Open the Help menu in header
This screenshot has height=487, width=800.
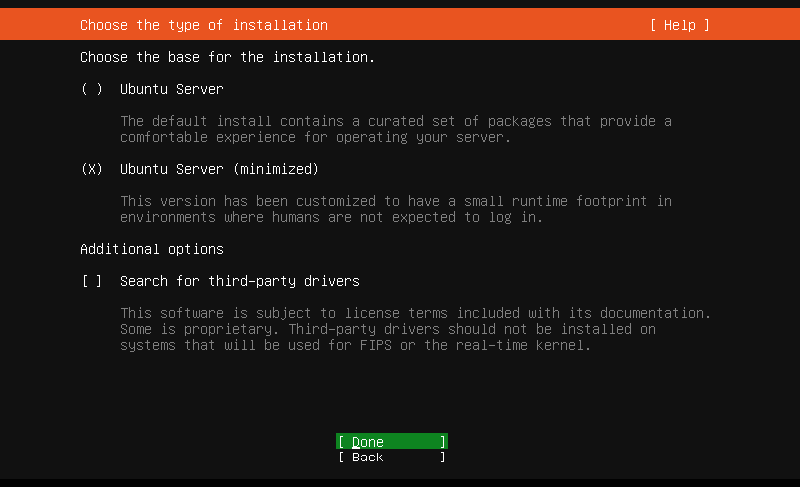click(679, 25)
